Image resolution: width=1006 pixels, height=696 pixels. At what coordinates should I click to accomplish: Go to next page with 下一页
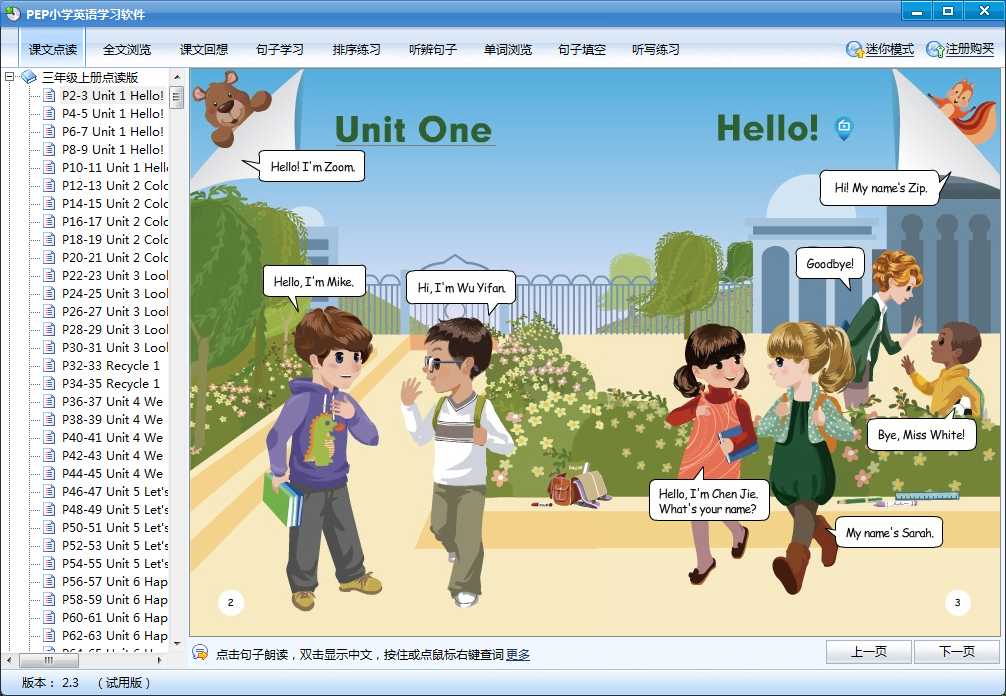956,652
